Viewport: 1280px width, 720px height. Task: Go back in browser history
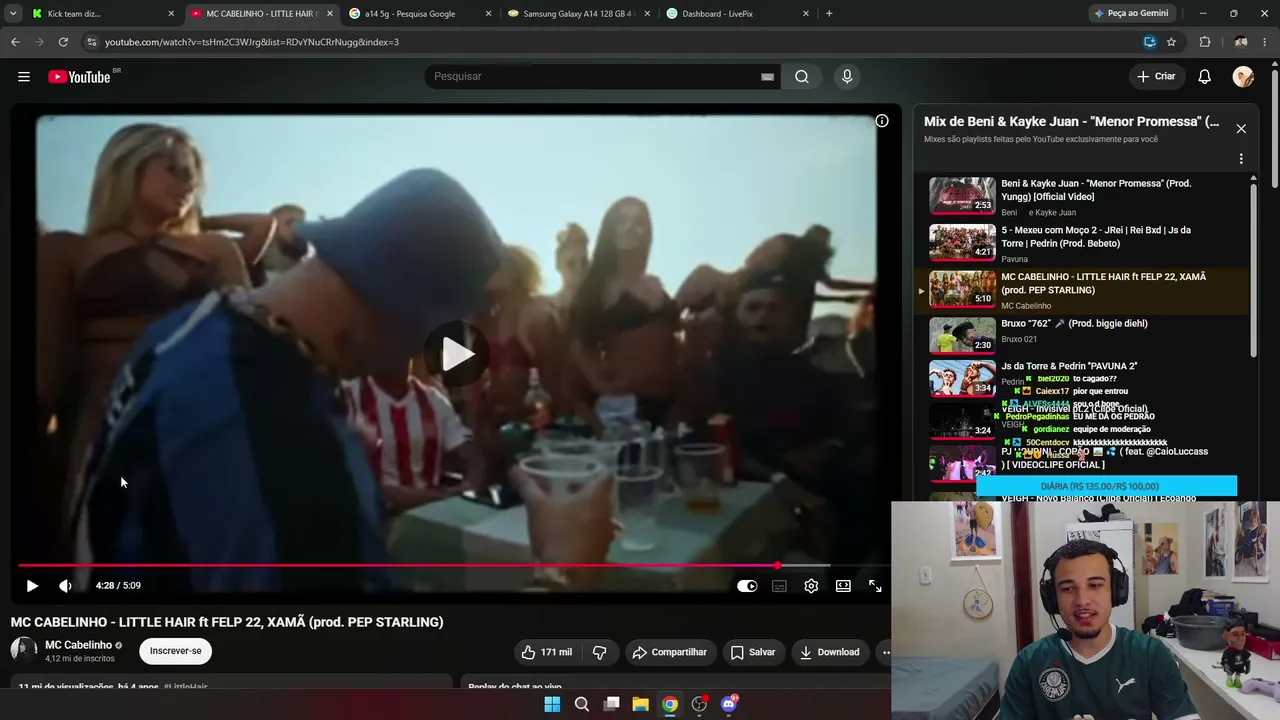click(15, 42)
